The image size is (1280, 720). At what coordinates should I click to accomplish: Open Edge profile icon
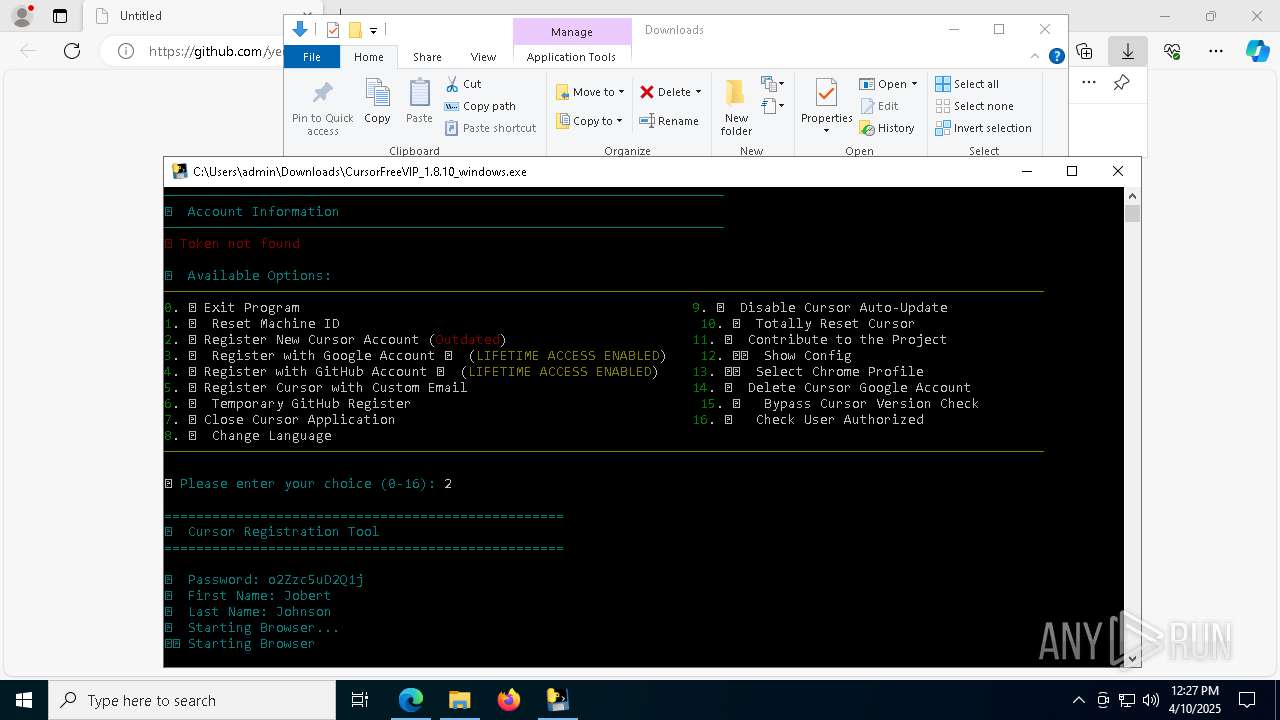click(21, 16)
